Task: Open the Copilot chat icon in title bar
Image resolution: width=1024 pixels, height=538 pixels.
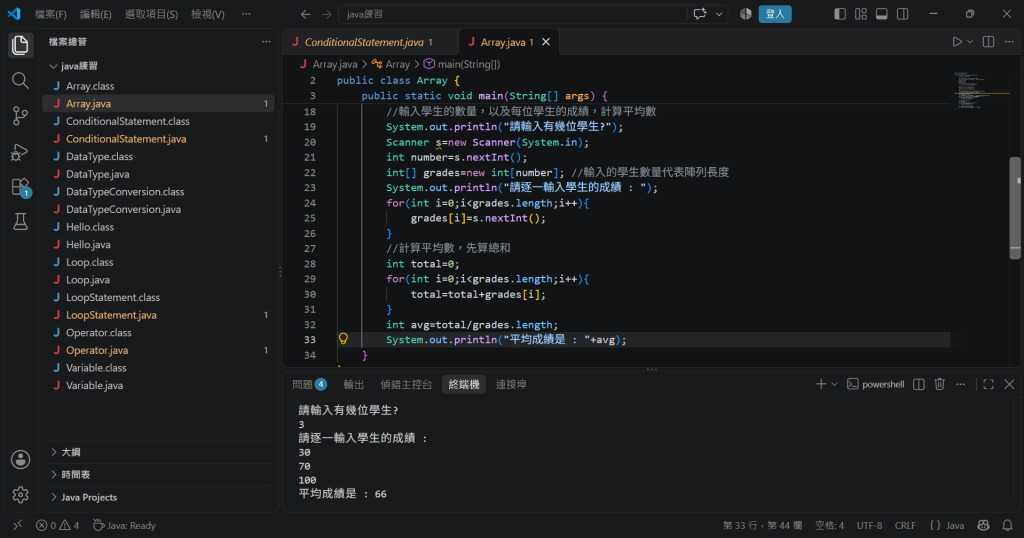Action: click(x=700, y=14)
